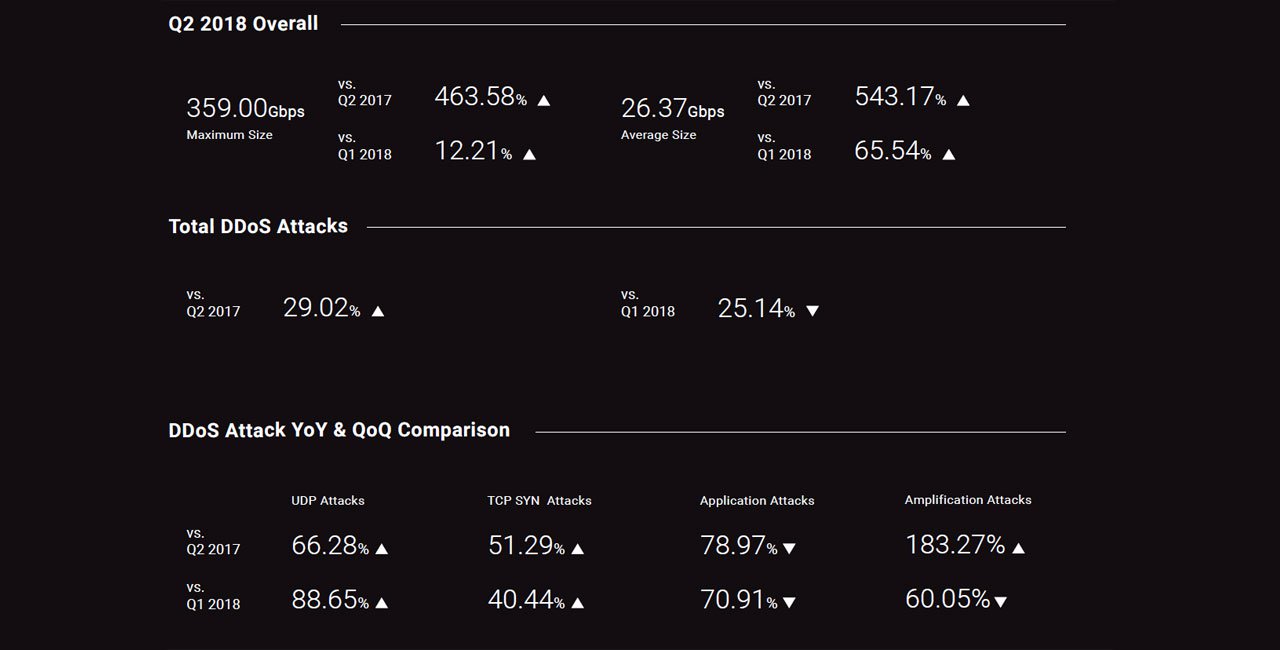Select the Application Attacks column label
Viewport: 1280px width, 650px height.
(757, 500)
